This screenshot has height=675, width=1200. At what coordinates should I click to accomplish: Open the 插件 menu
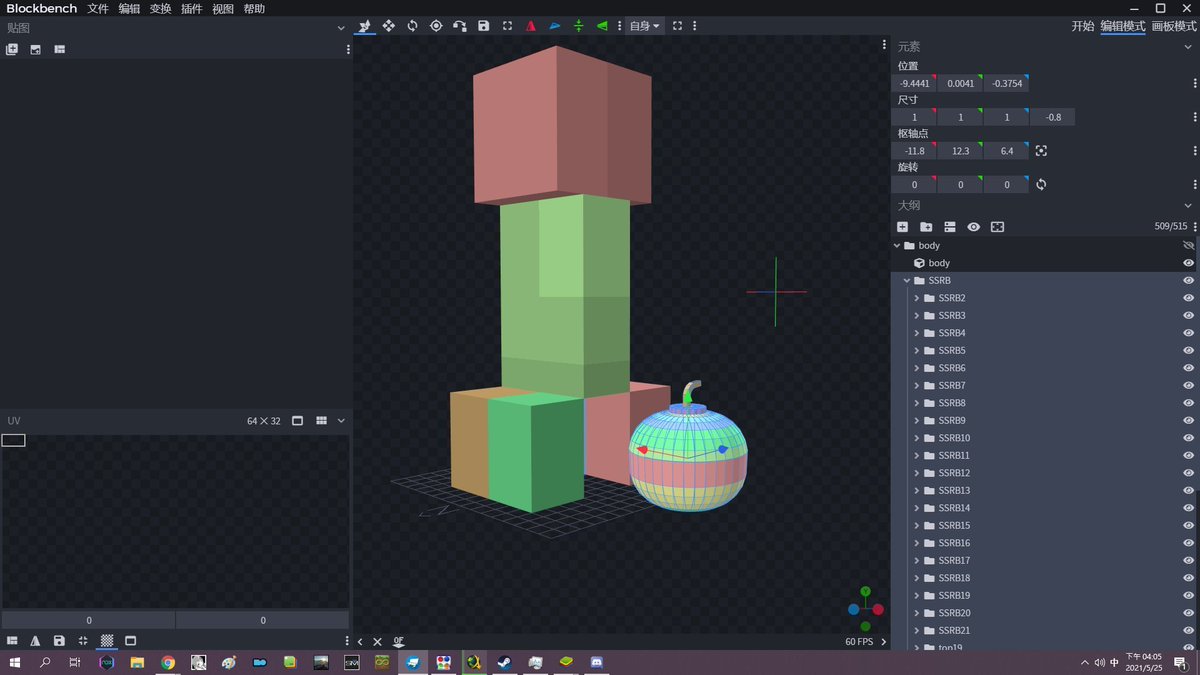point(192,8)
